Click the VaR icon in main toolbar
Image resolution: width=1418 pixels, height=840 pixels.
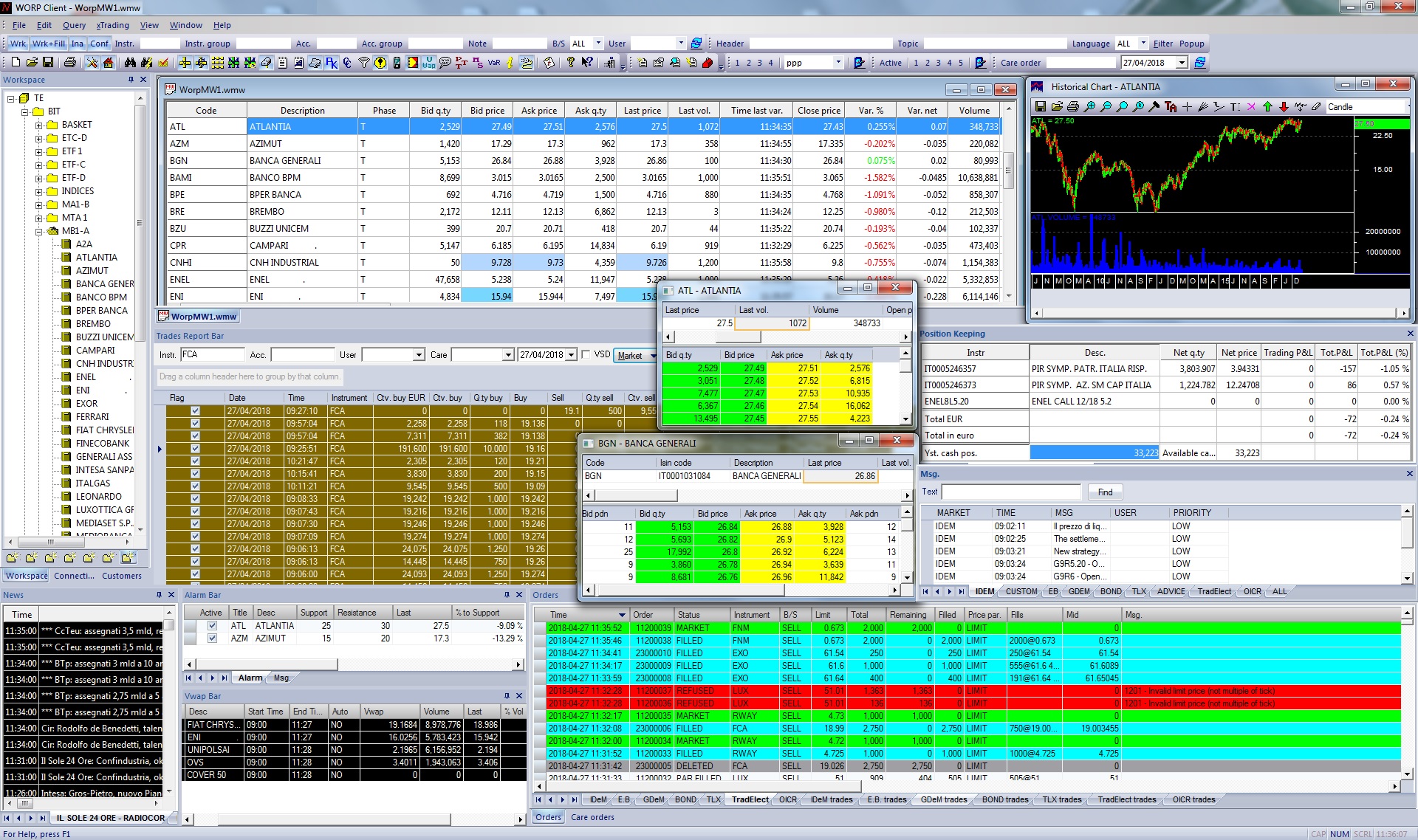[x=494, y=63]
